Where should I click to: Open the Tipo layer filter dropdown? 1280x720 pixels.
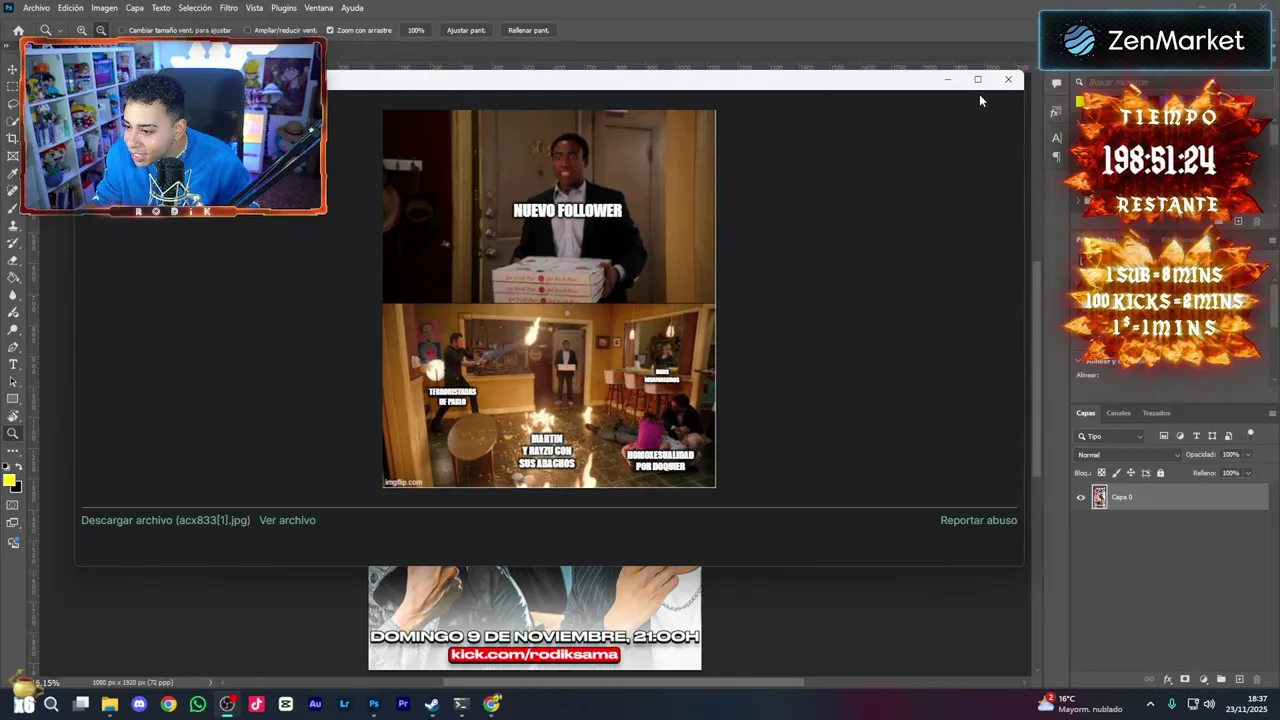tap(1110, 436)
